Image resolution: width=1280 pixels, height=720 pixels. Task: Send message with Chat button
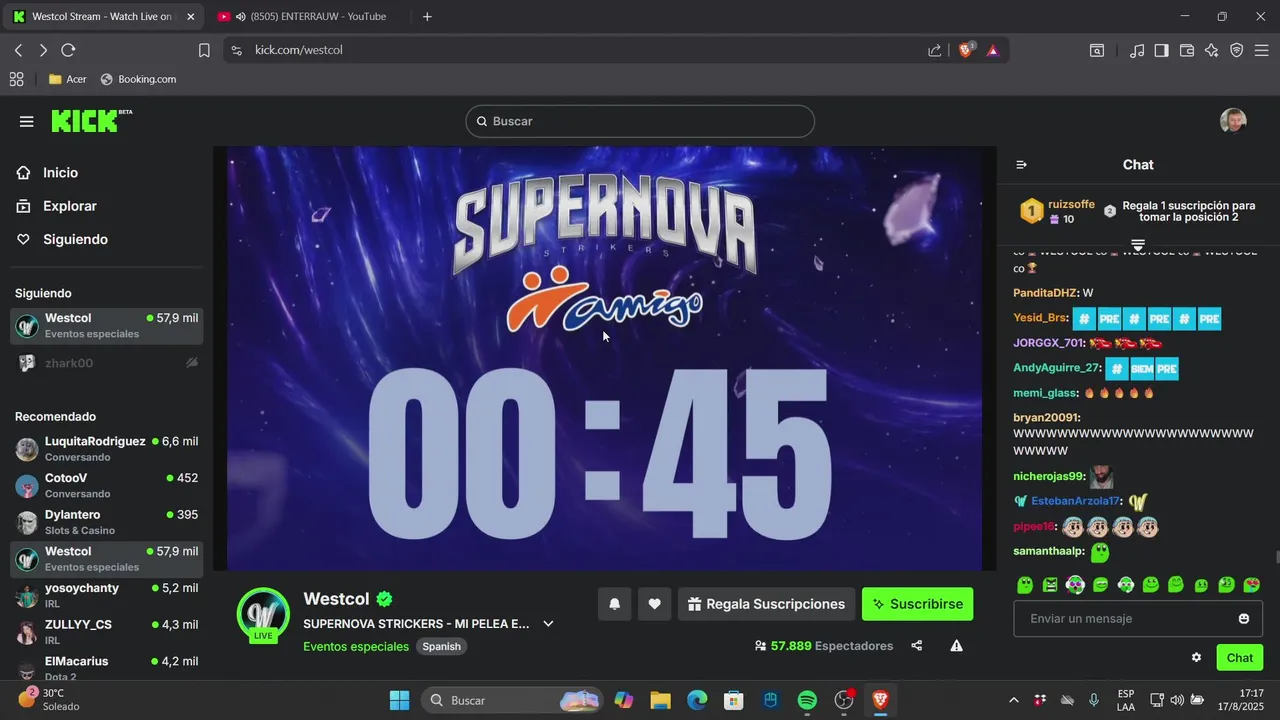coord(1240,657)
